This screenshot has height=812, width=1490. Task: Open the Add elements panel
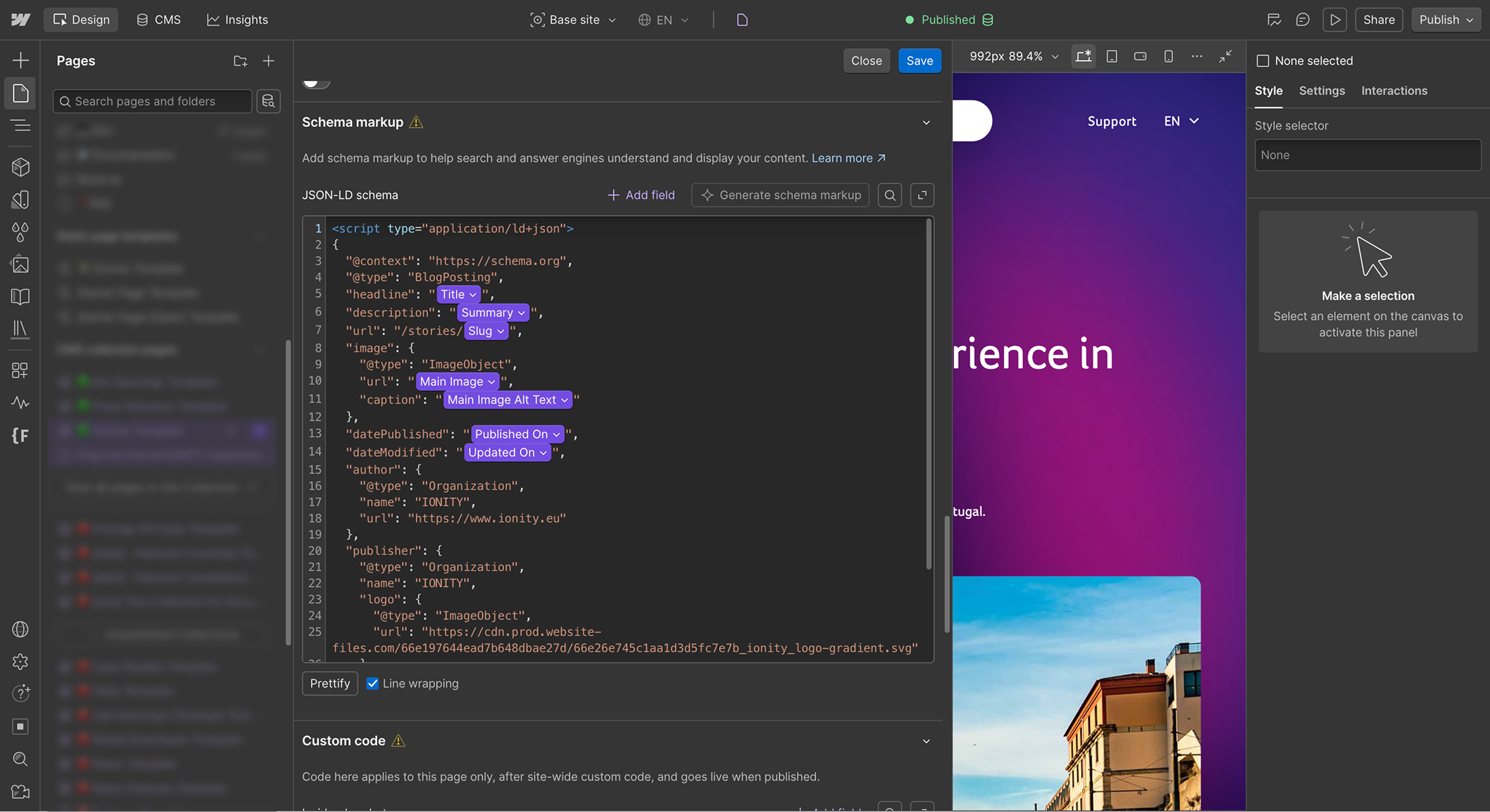[20, 60]
